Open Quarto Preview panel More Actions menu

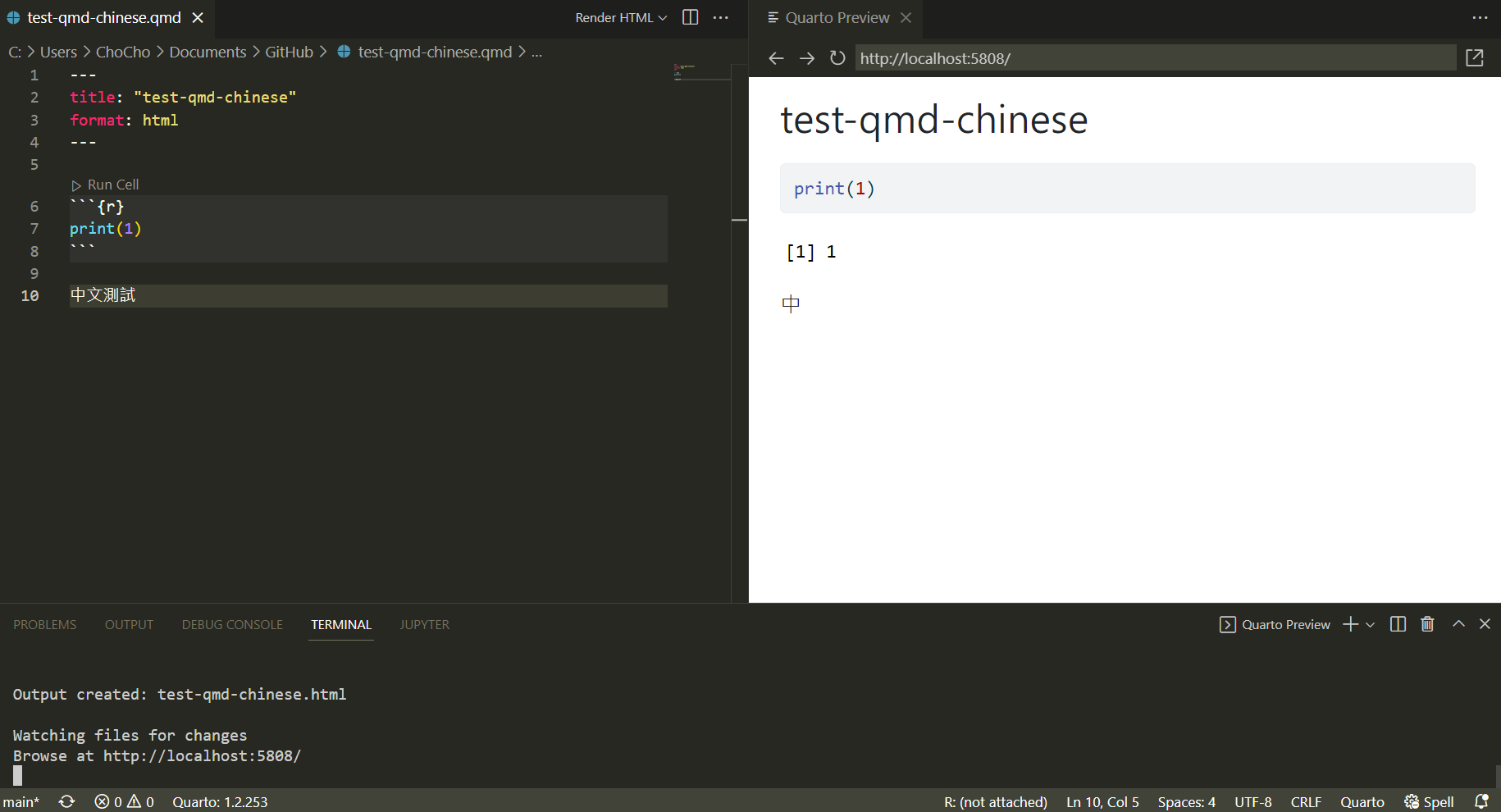point(1480,17)
